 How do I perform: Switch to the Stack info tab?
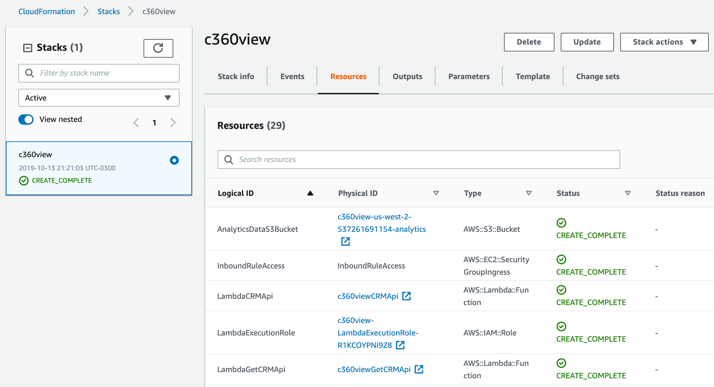(236, 76)
